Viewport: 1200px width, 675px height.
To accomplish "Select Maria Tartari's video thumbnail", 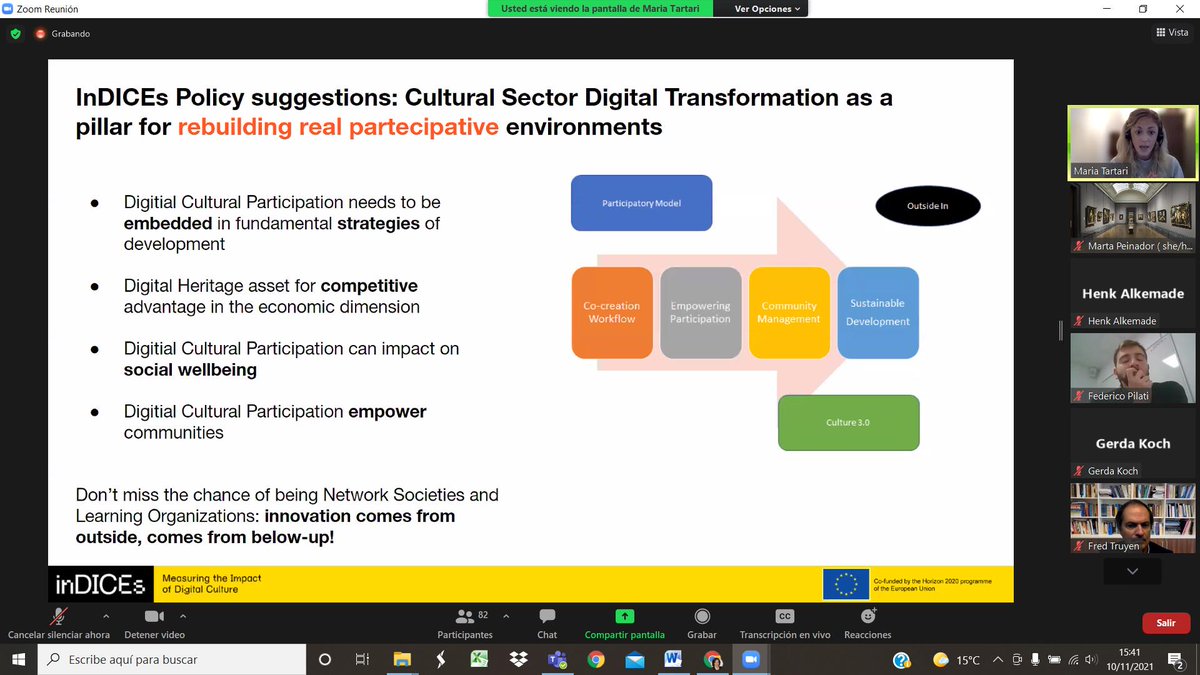I will 1133,143.
